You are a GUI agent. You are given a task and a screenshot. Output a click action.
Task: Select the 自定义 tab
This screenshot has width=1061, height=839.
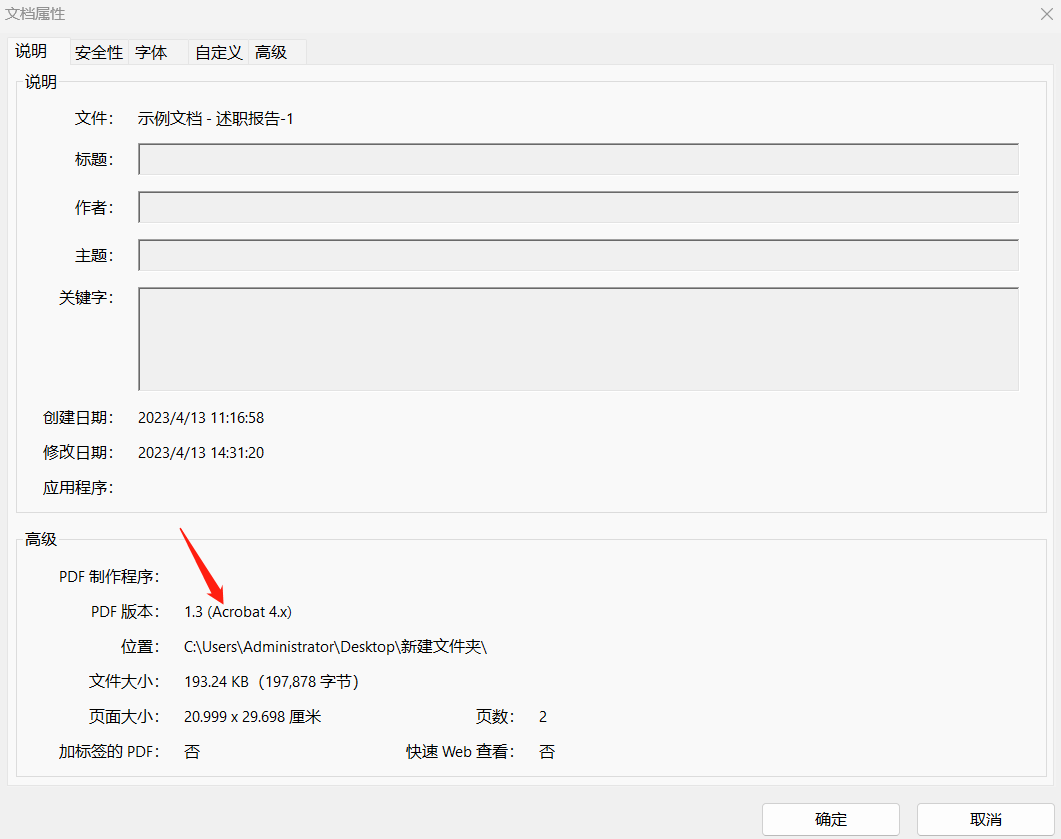click(218, 52)
